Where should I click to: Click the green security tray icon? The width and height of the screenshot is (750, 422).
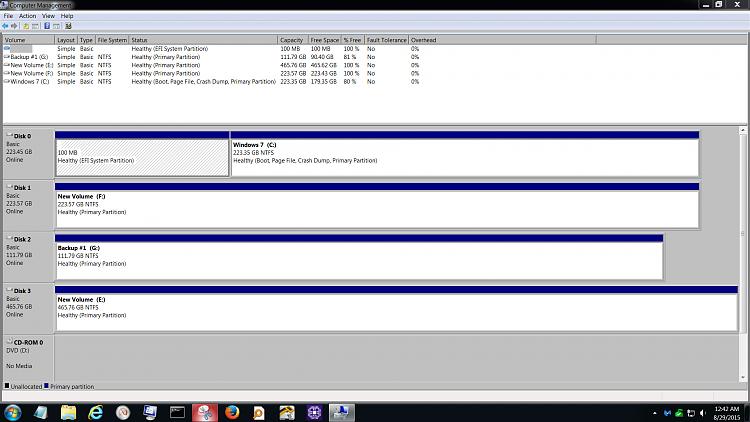pyautogui.click(x=679, y=413)
